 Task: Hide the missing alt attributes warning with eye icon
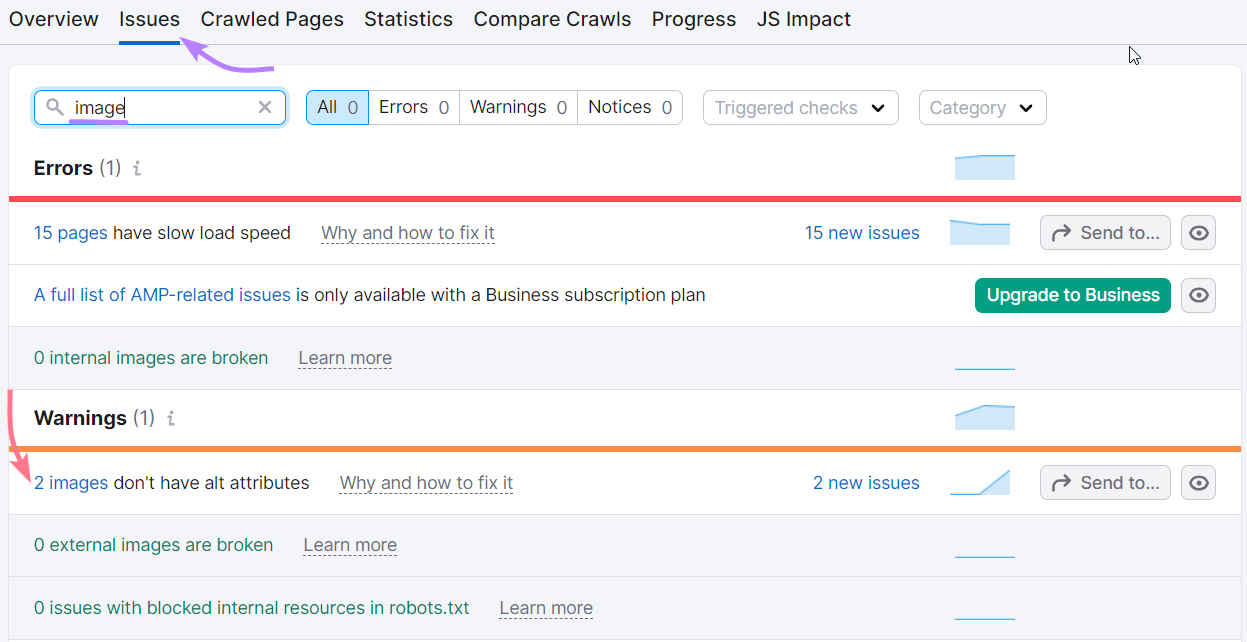coord(1198,482)
